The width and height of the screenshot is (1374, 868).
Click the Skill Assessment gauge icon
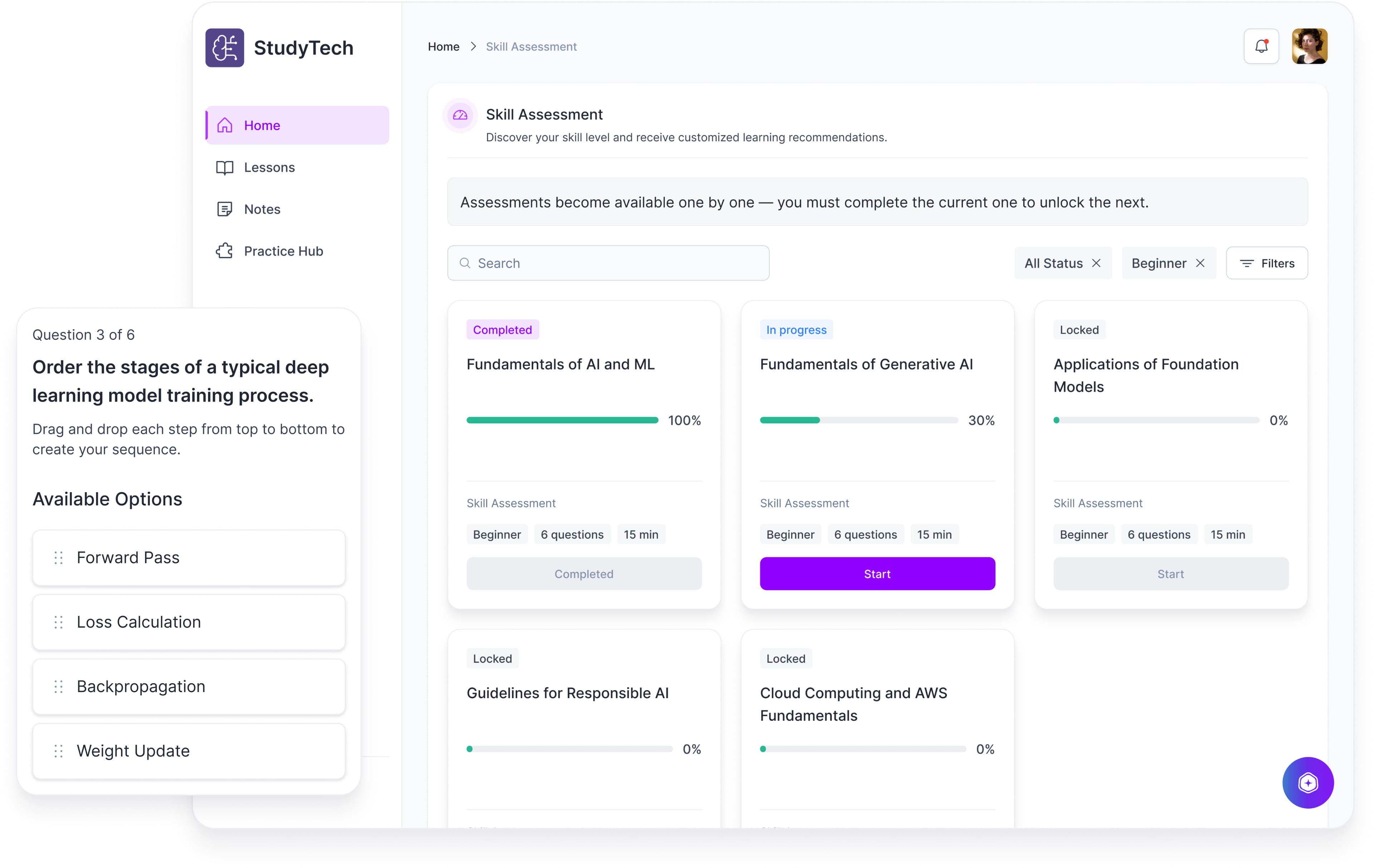460,115
